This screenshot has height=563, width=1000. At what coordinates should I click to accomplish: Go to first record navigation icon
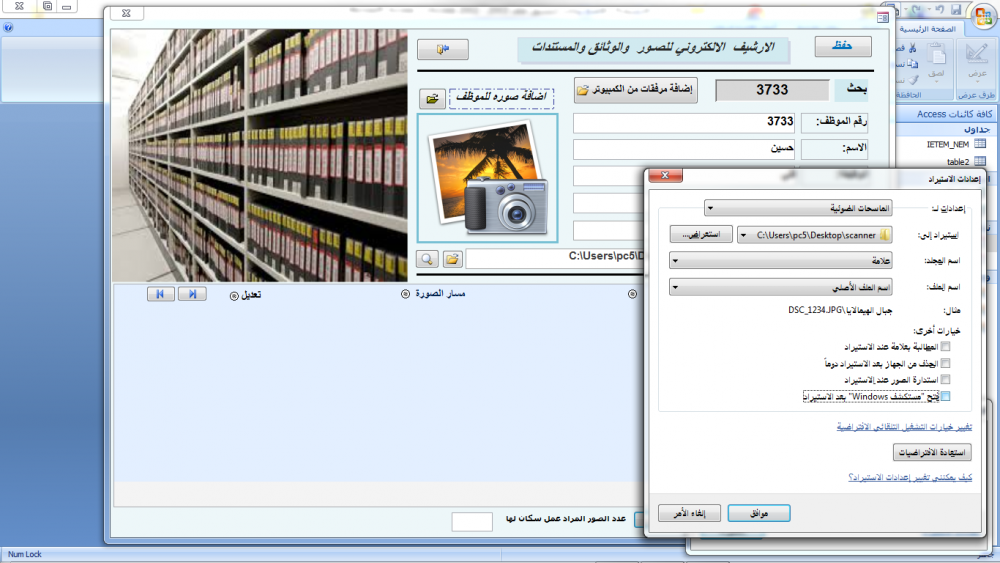tap(160, 294)
